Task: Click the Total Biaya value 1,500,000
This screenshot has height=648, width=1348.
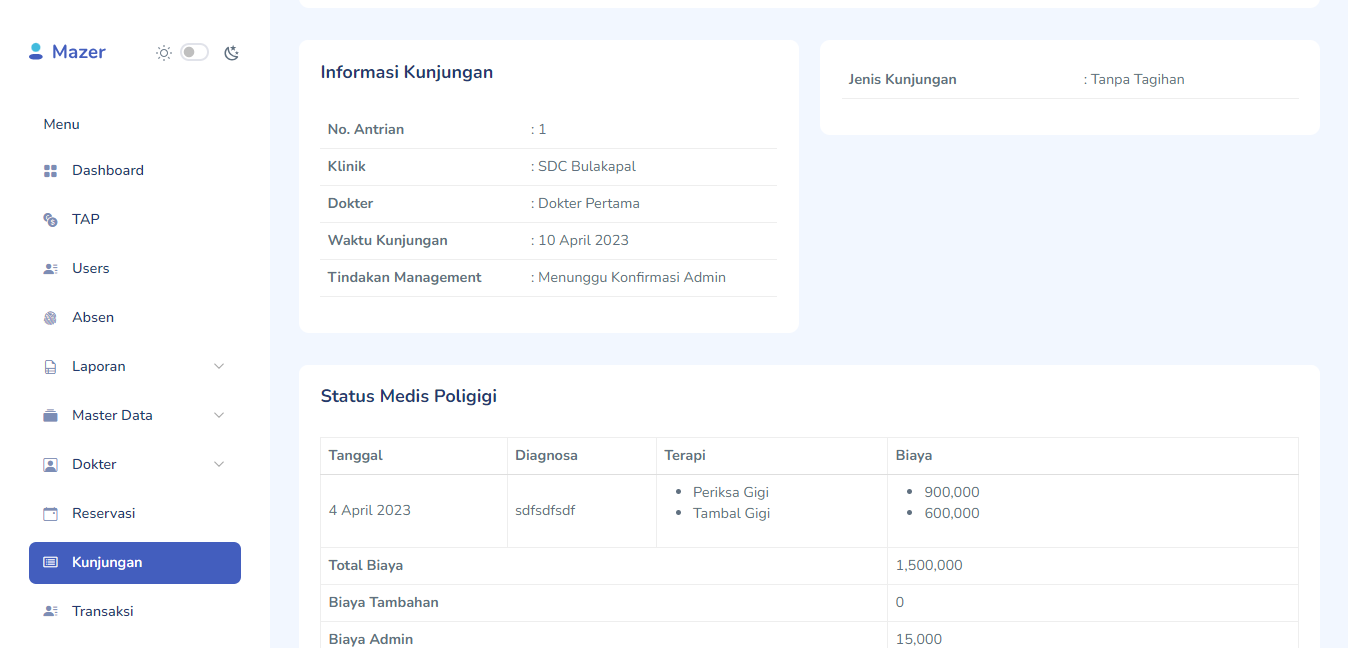Action: pyautogui.click(x=929, y=566)
